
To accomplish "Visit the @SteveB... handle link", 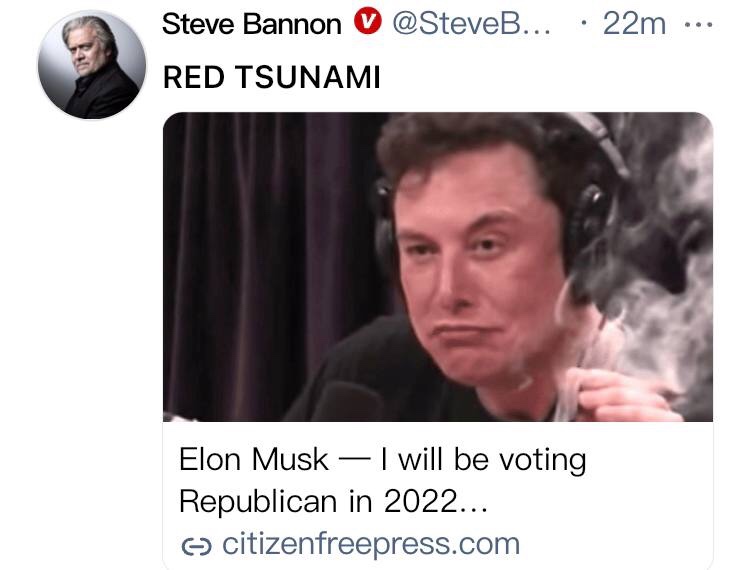I will (471, 23).
